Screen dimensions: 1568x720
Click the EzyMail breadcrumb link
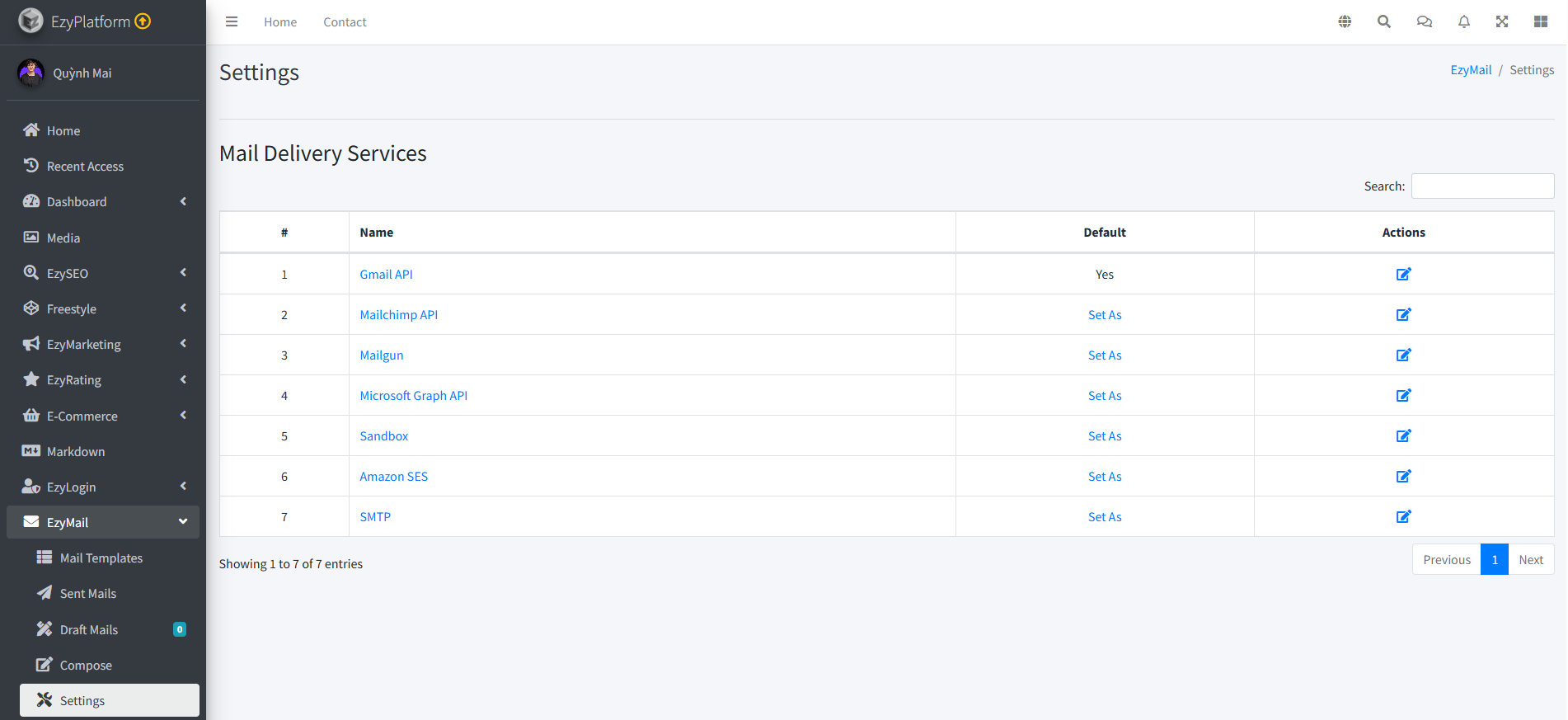click(1471, 70)
